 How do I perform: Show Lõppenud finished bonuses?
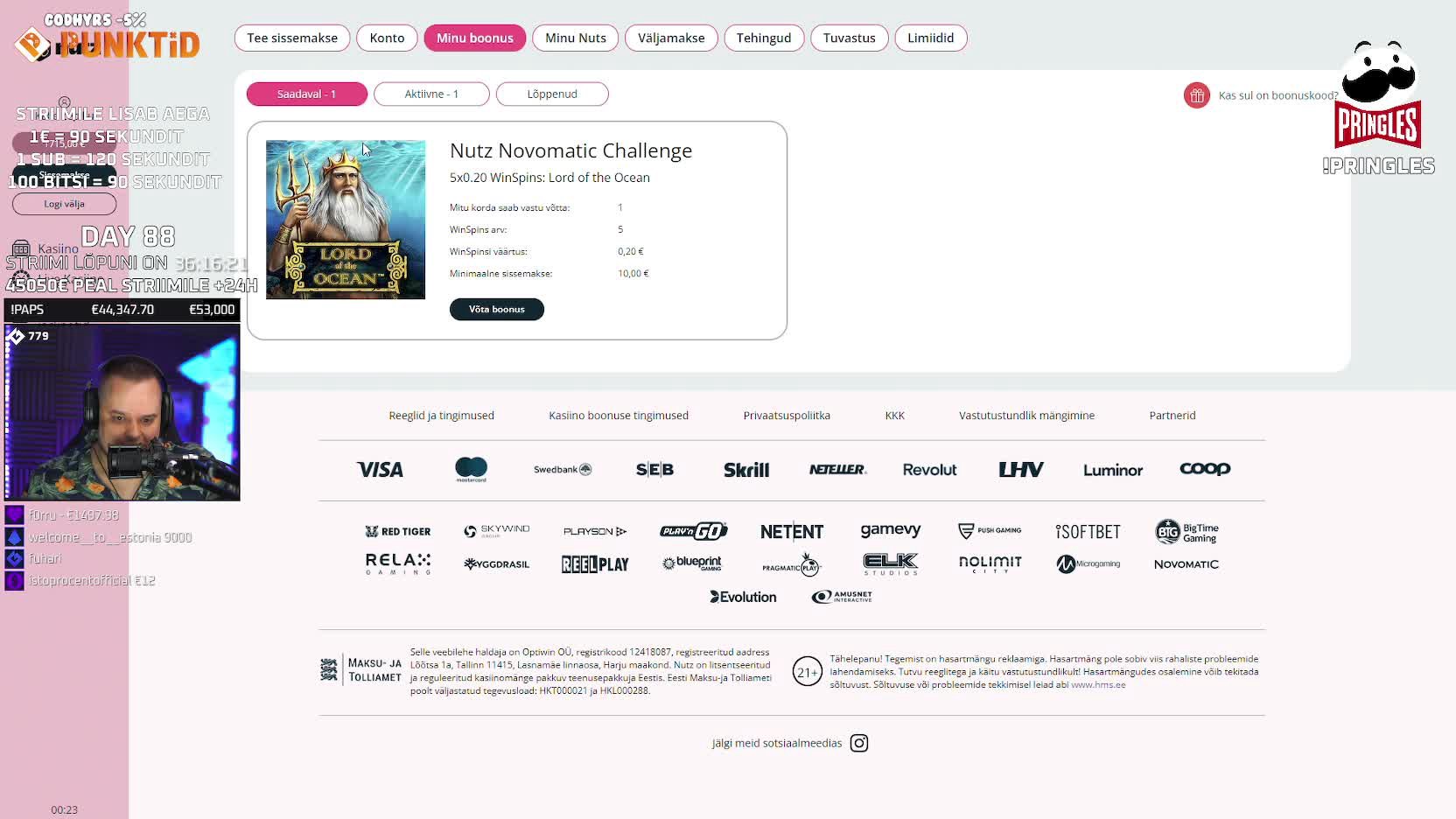552,94
